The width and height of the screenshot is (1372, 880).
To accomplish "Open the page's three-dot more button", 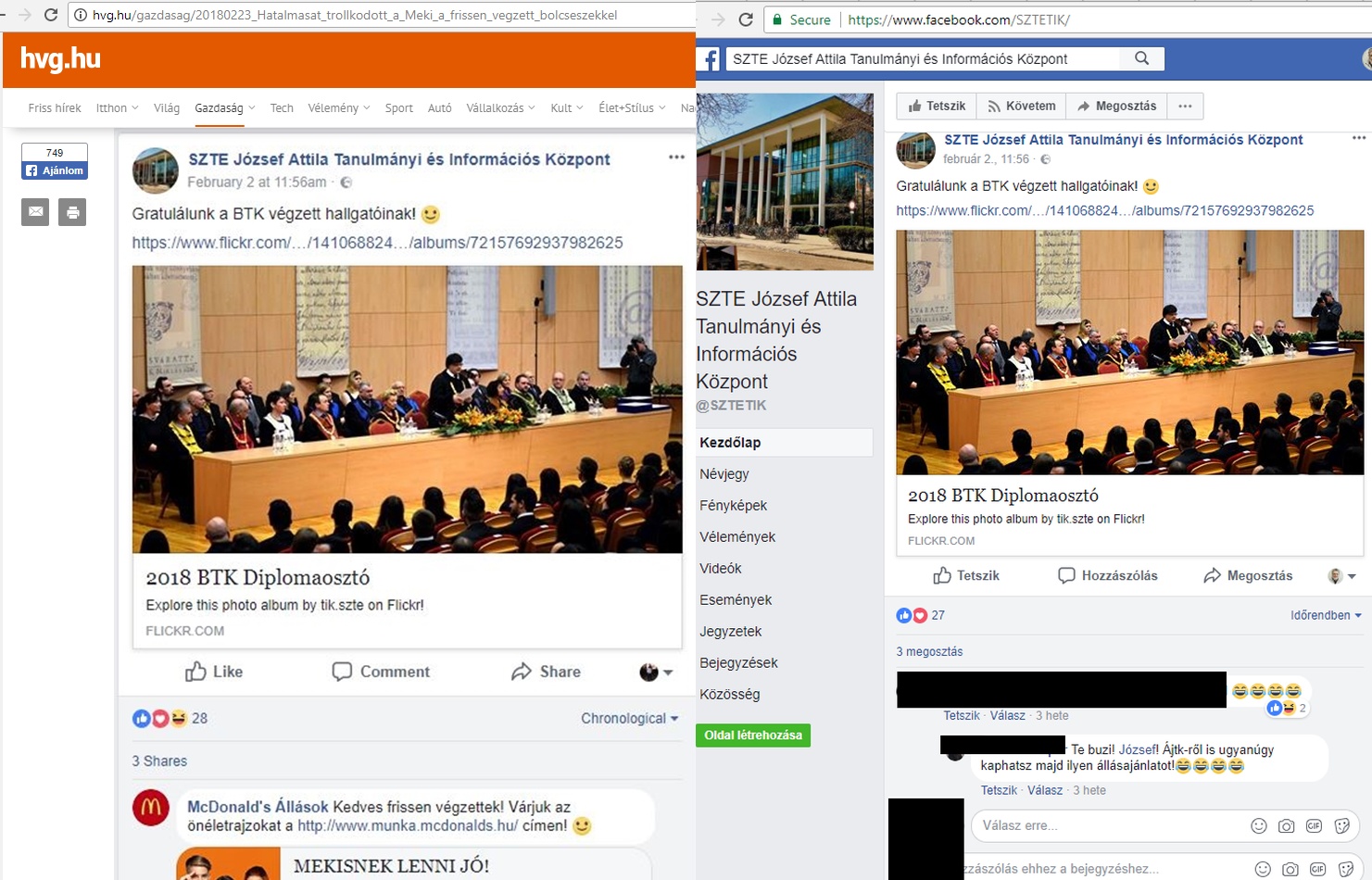I will click(x=1185, y=107).
